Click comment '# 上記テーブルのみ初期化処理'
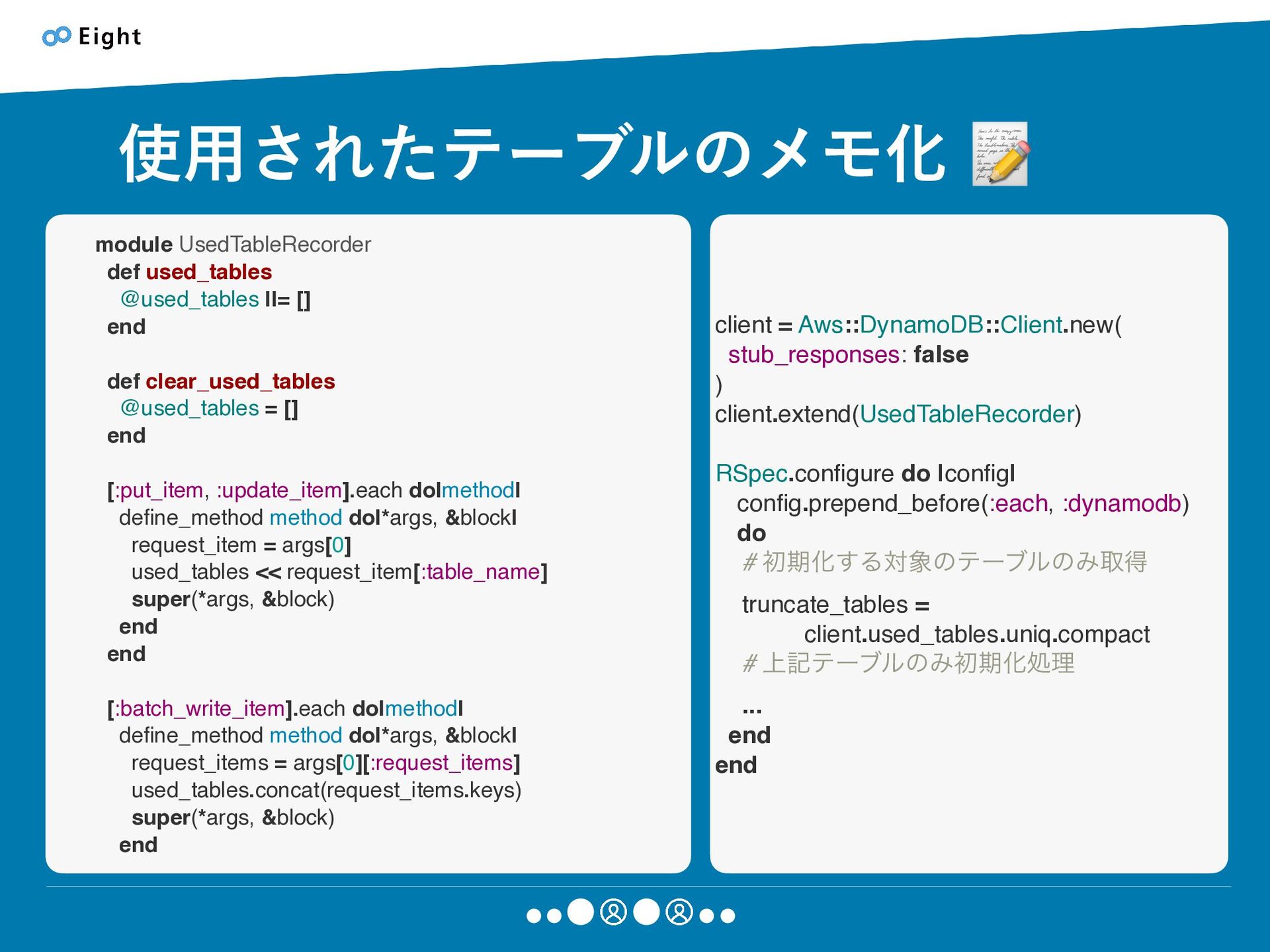The image size is (1270, 952). (x=908, y=663)
